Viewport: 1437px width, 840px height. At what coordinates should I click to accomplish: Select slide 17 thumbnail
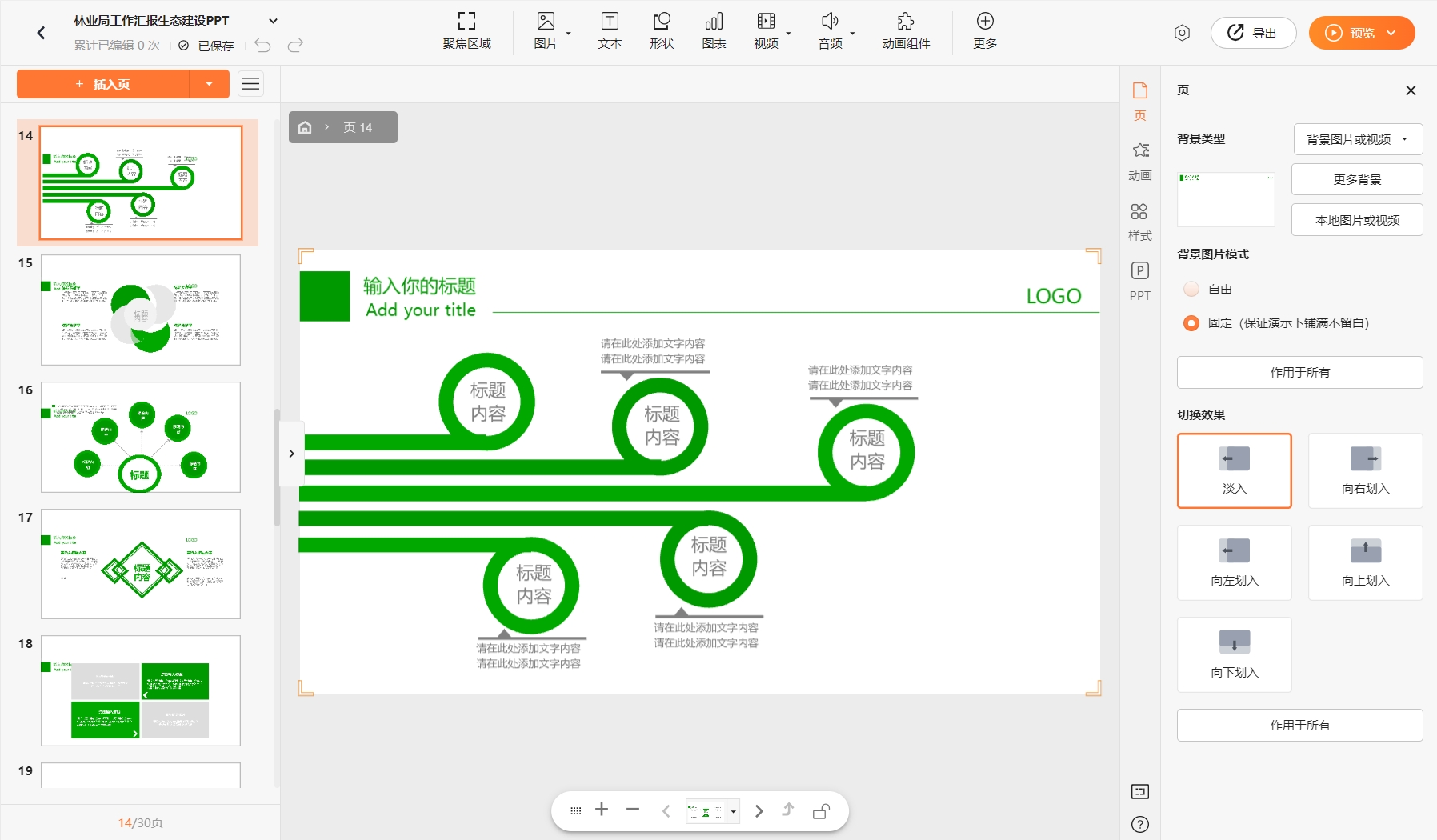(141, 564)
